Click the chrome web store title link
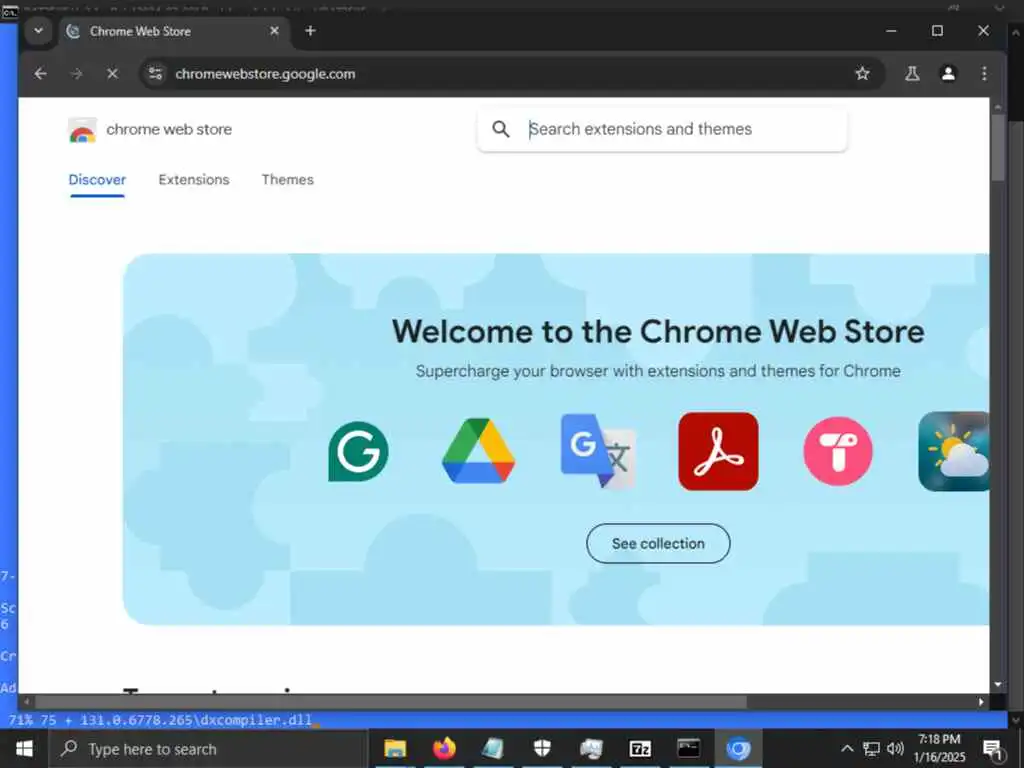The height and width of the screenshot is (768, 1024). pyautogui.click(x=169, y=129)
